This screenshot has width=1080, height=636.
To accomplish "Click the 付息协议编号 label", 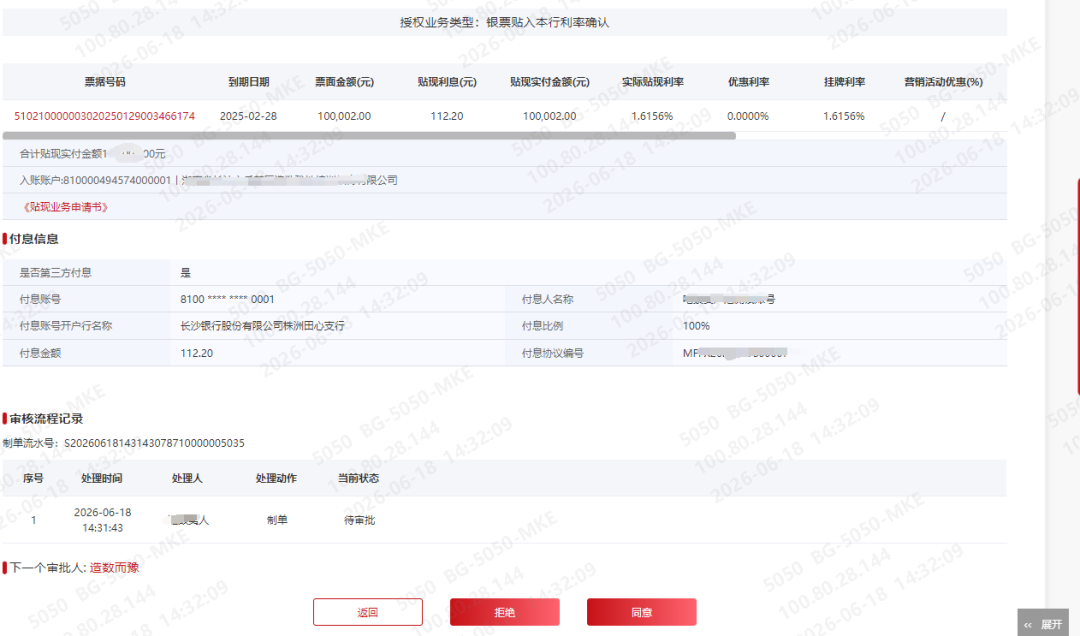I will point(552,353).
